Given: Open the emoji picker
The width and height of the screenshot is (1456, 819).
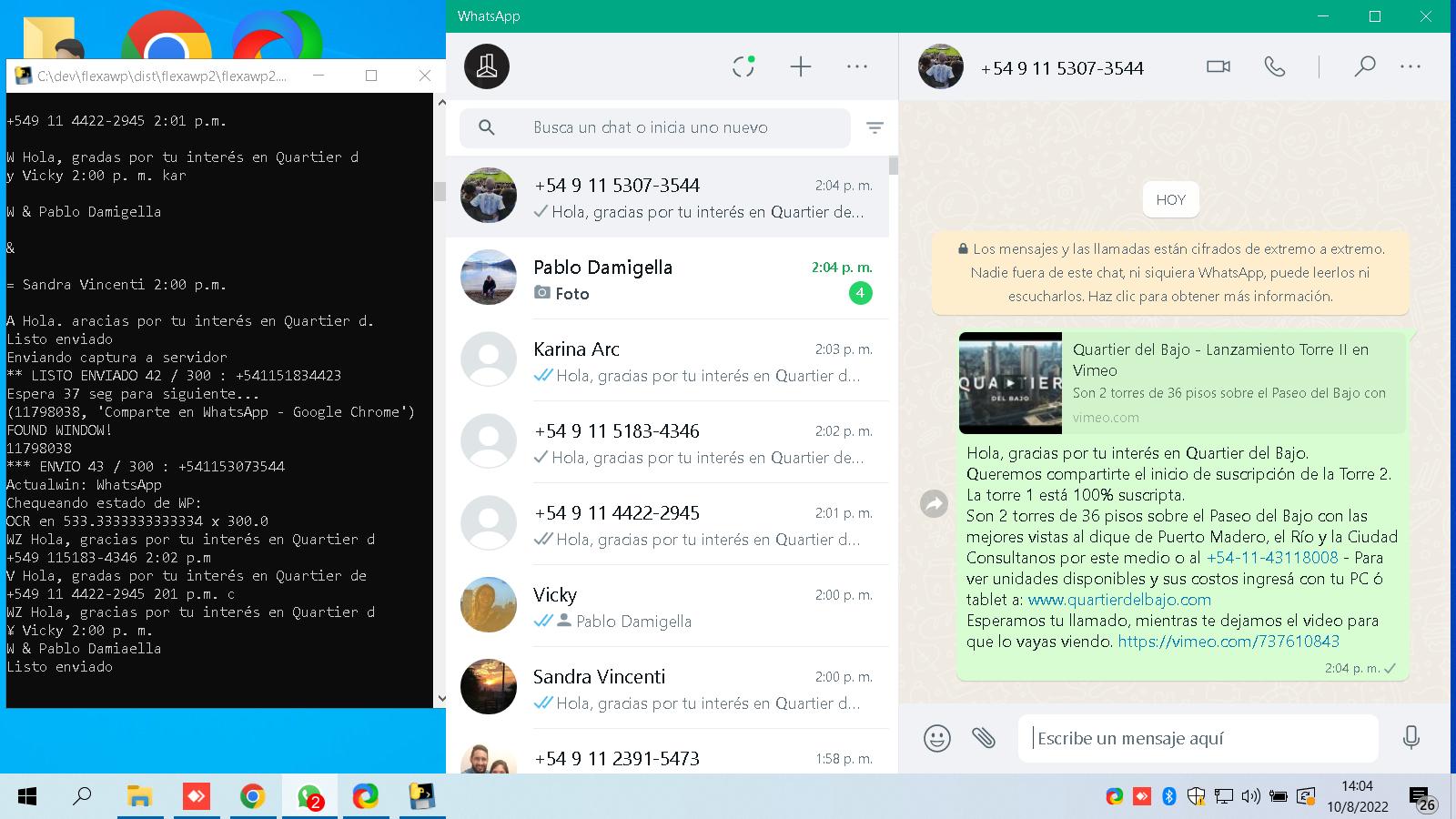Looking at the screenshot, I should [x=936, y=738].
